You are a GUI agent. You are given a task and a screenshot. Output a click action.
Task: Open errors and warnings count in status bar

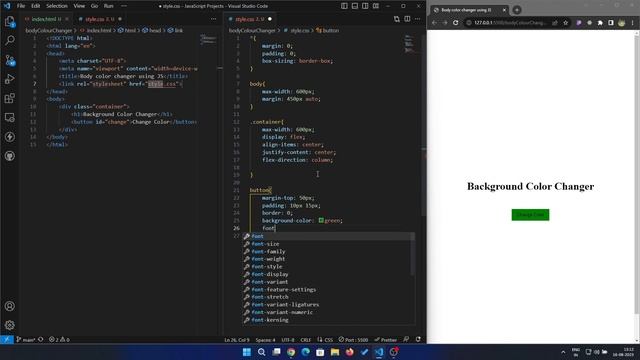click(x=59, y=340)
